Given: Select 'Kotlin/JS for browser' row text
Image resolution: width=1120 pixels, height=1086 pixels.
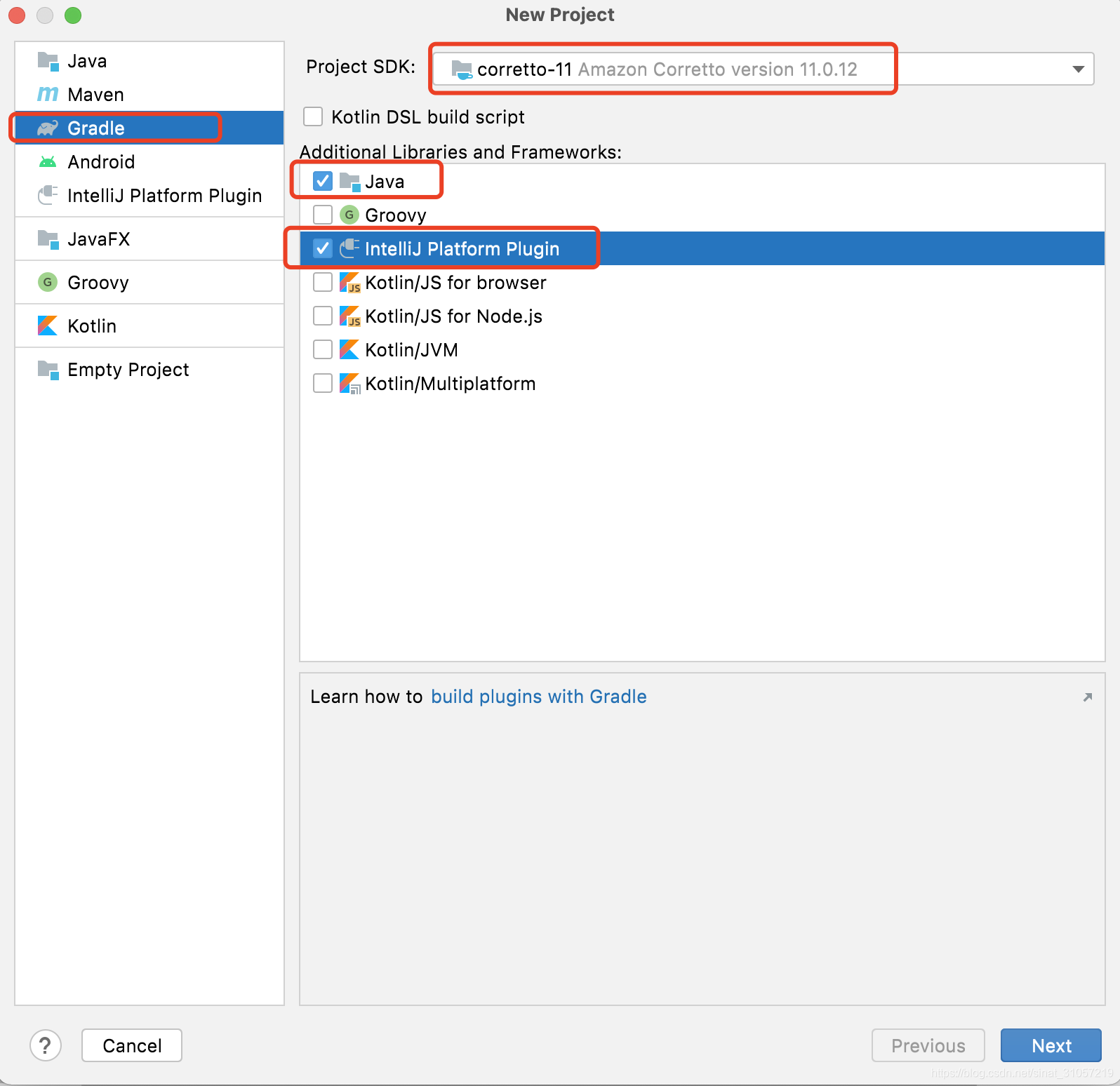Looking at the screenshot, I should pyautogui.click(x=455, y=283).
